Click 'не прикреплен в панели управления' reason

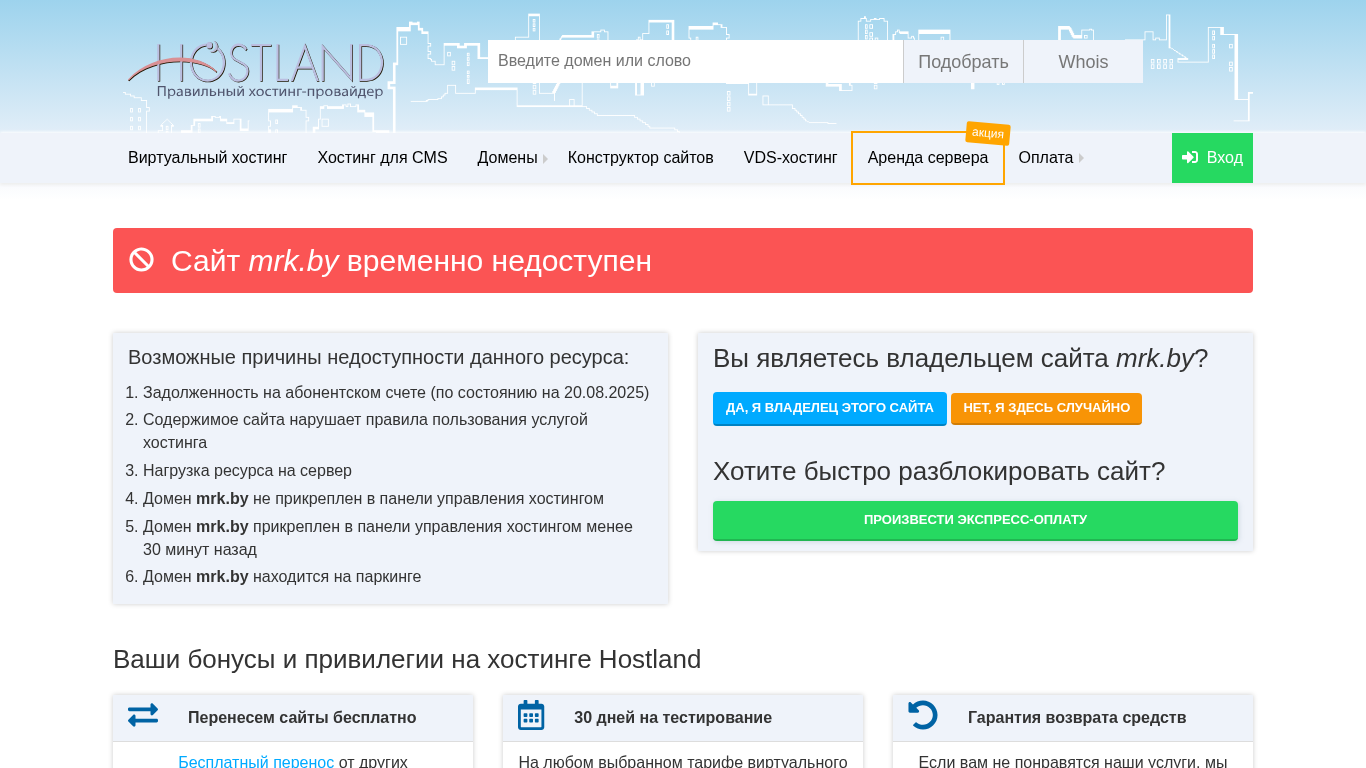point(373,499)
